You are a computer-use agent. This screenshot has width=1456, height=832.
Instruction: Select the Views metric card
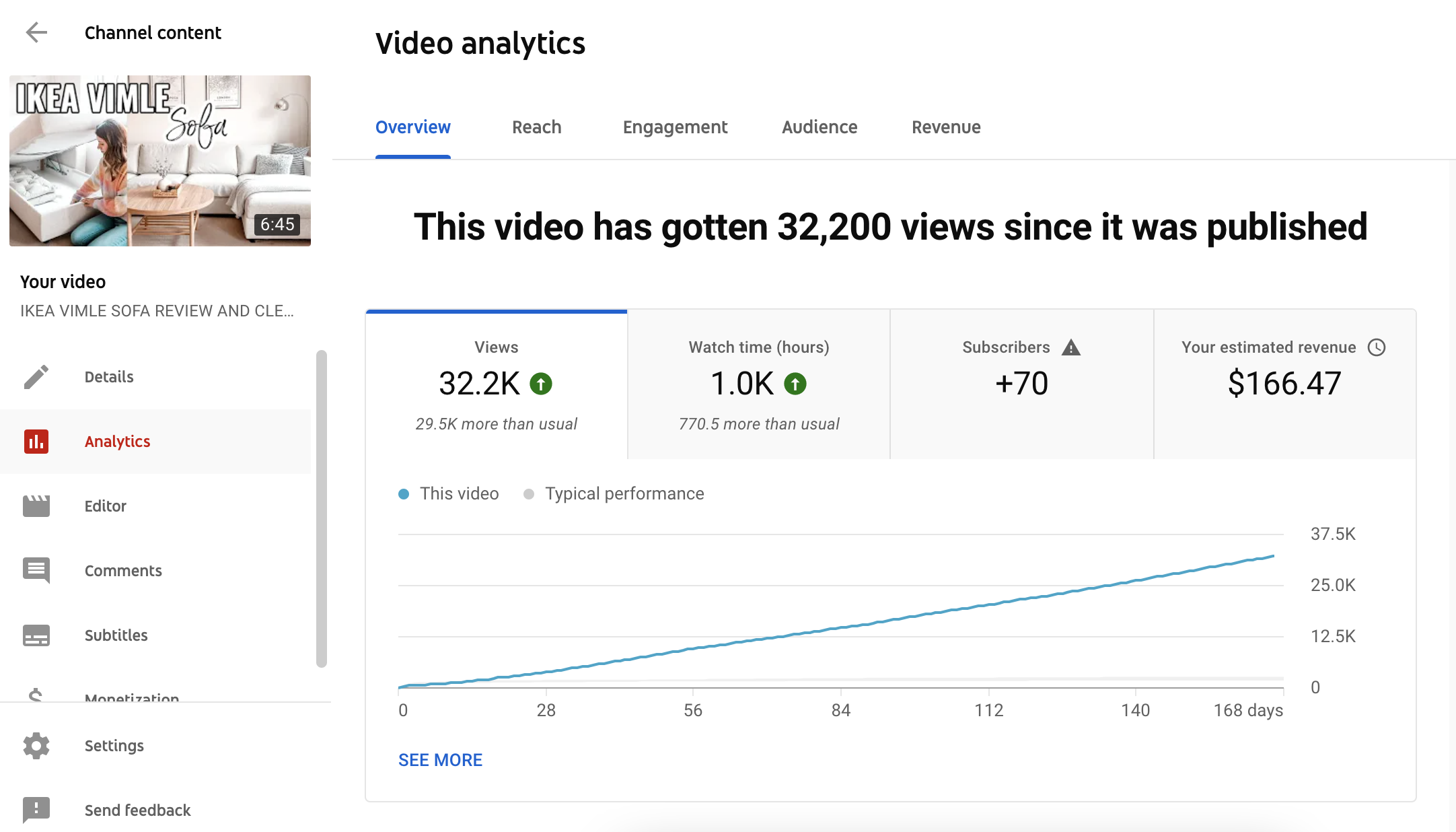497,385
